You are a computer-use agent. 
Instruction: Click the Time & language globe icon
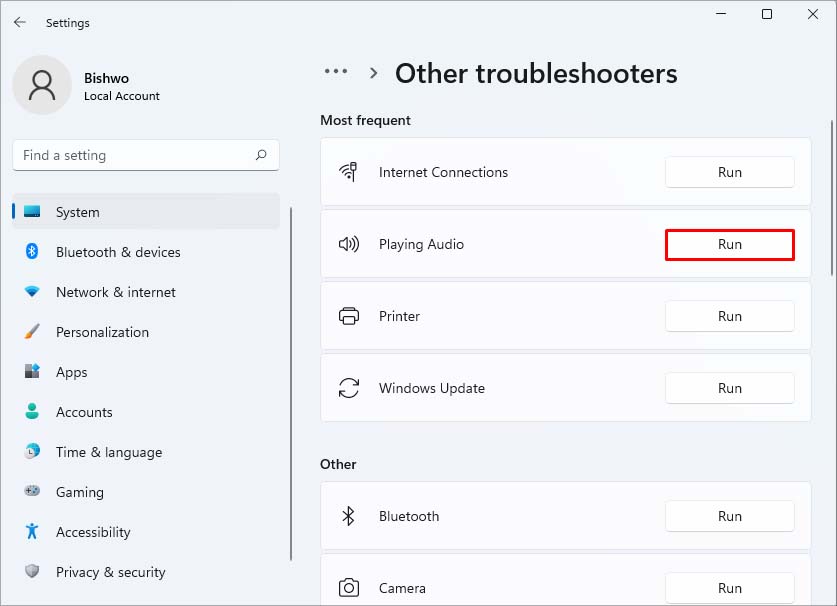(x=32, y=451)
